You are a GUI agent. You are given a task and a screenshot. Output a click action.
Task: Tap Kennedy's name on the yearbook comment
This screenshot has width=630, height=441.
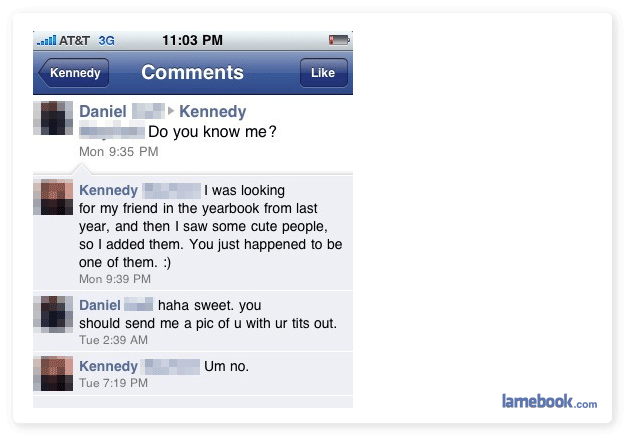[x=108, y=190]
